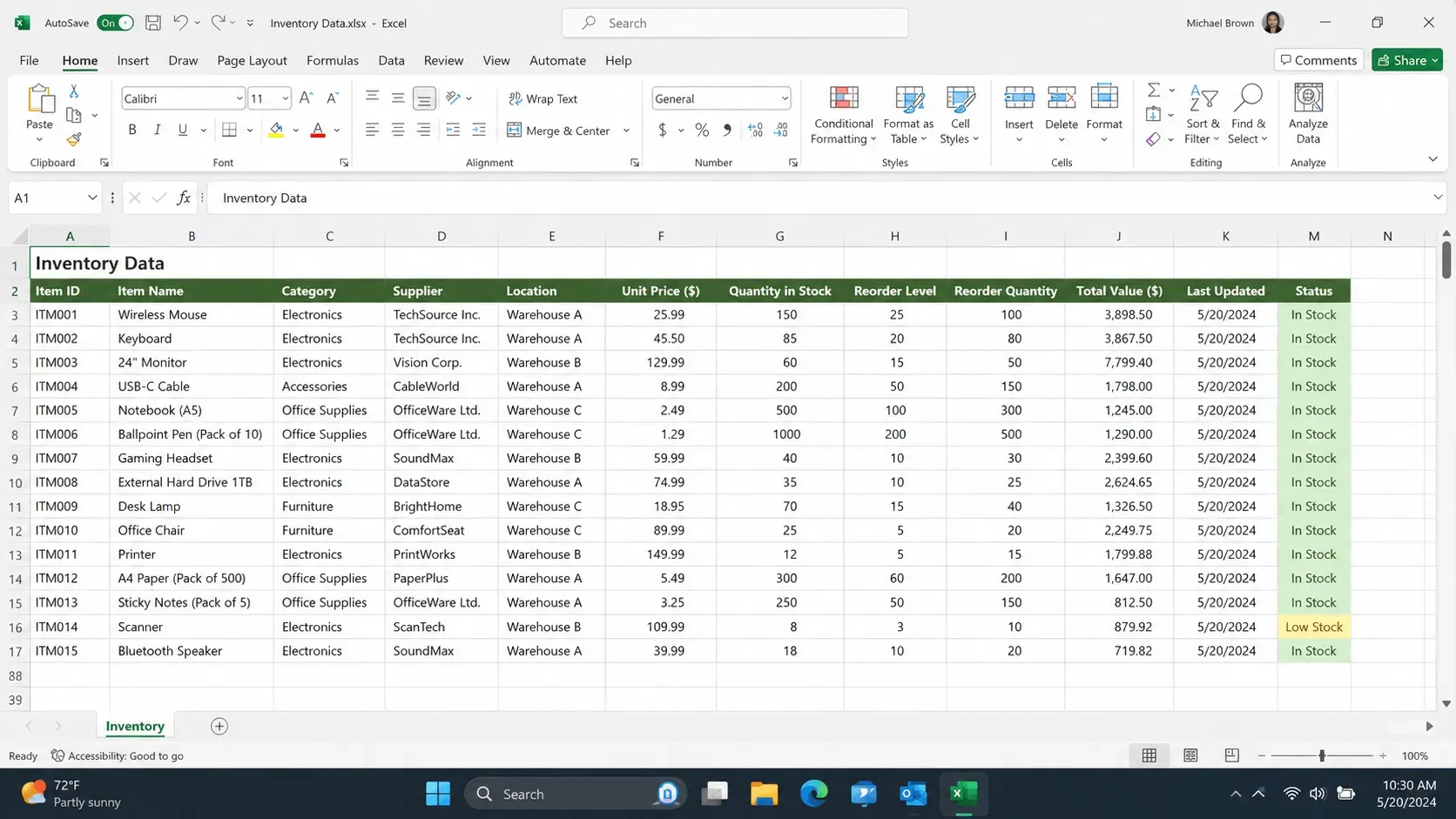Expand the Name Box dropdown
This screenshot has width=1456, height=819.
[92, 198]
